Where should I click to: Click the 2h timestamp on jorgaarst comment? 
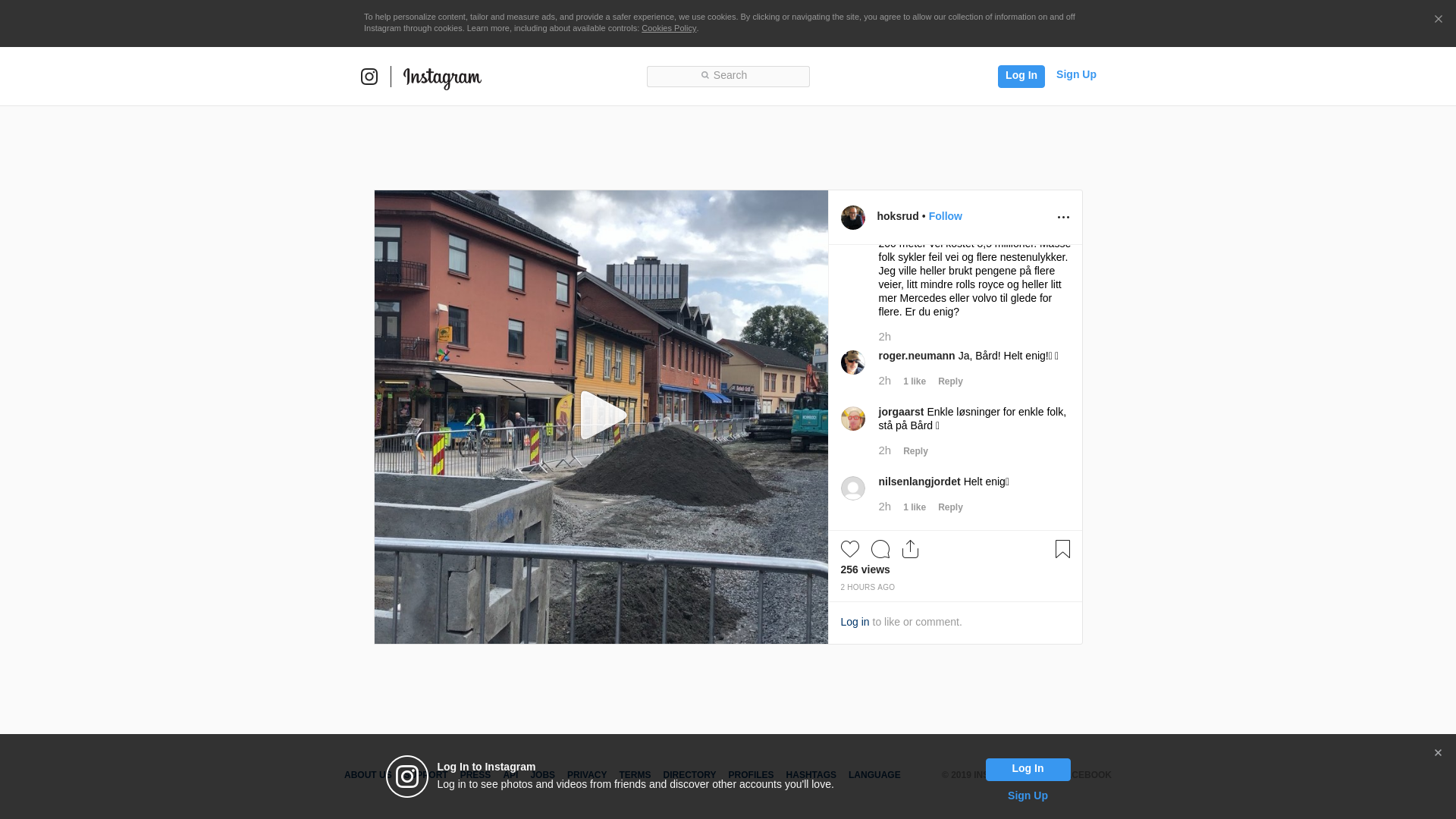(x=884, y=450)
